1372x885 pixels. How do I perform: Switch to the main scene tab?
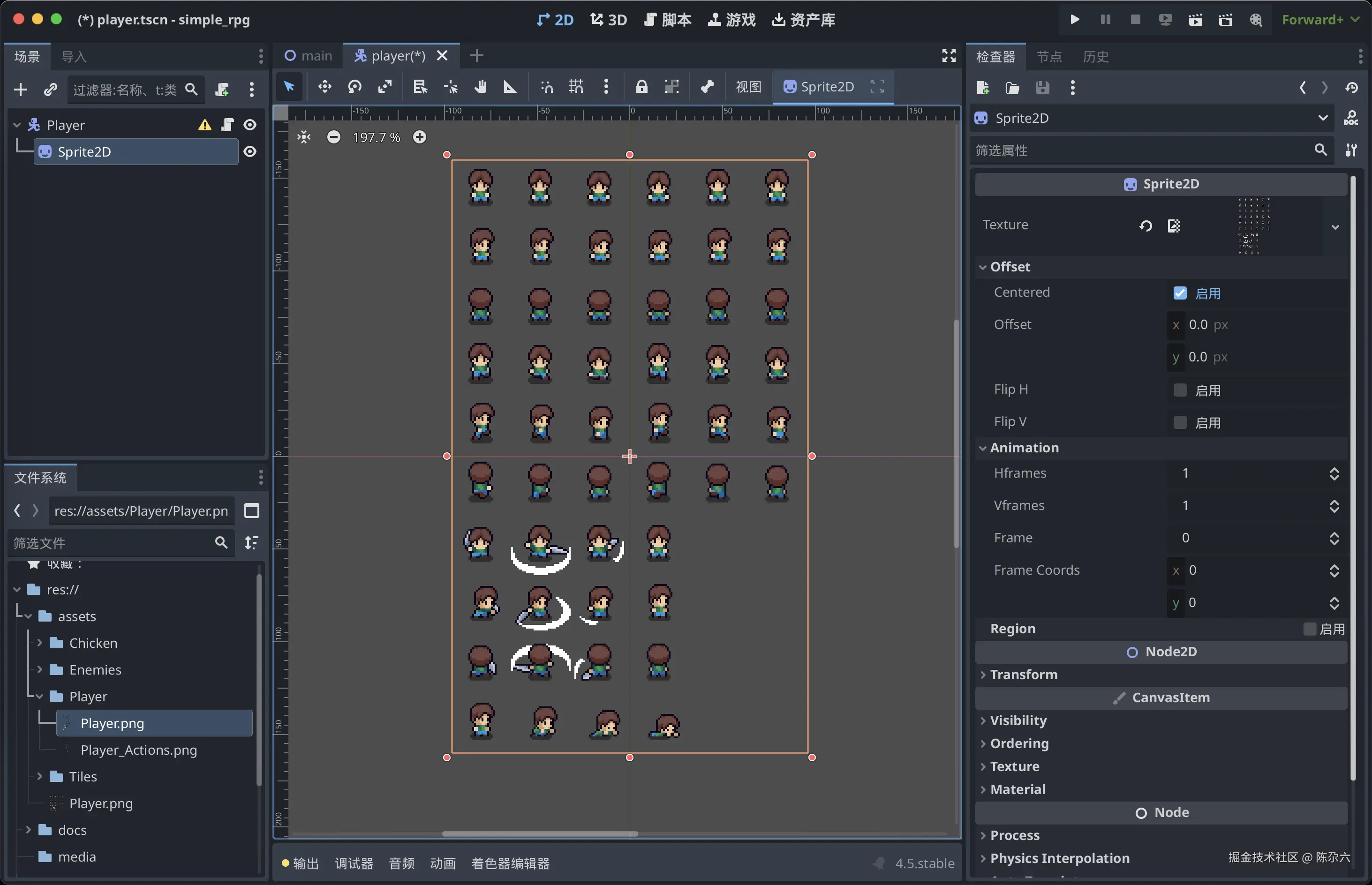(309, 56)
